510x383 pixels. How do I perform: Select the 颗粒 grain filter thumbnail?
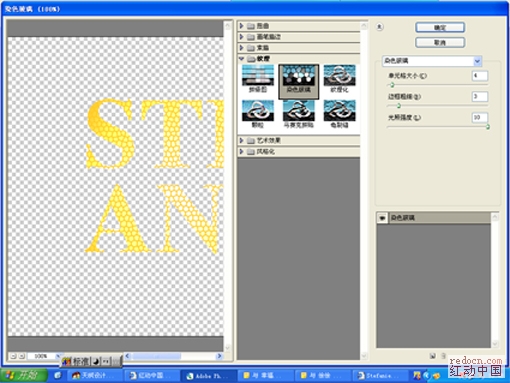(258, 115)
